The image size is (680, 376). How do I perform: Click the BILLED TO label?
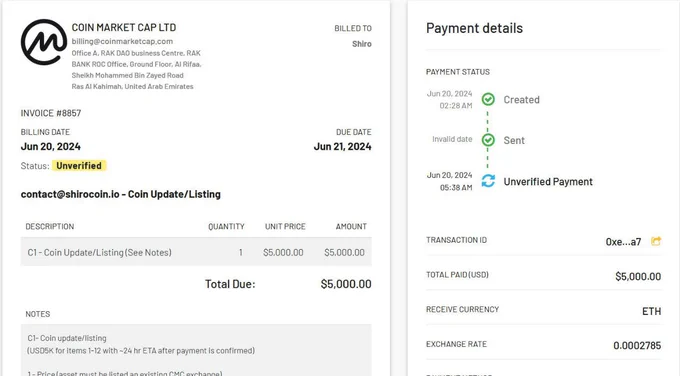(x=353, y=29)
